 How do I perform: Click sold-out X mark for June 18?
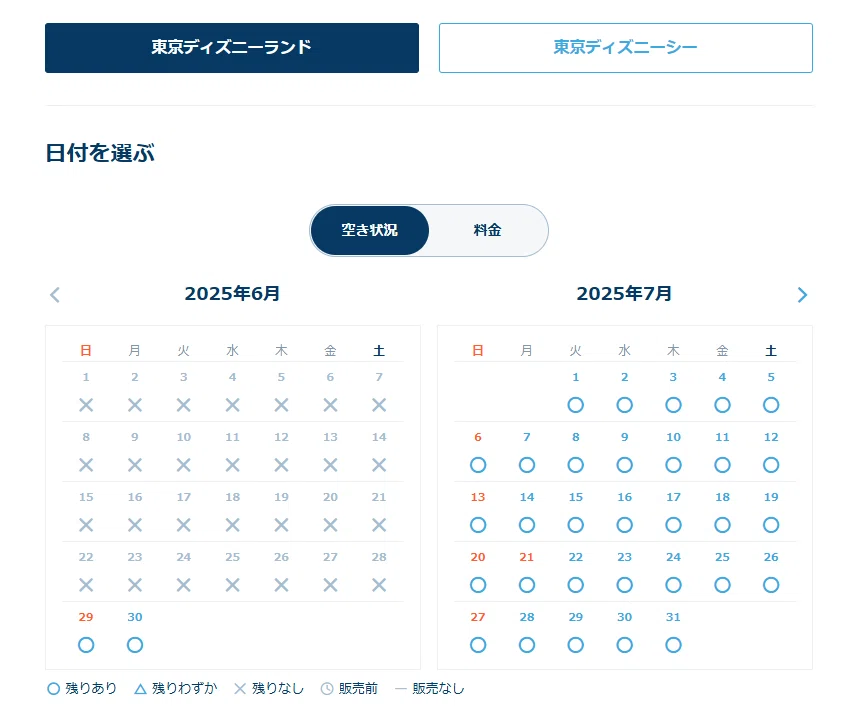coord(233,525)
